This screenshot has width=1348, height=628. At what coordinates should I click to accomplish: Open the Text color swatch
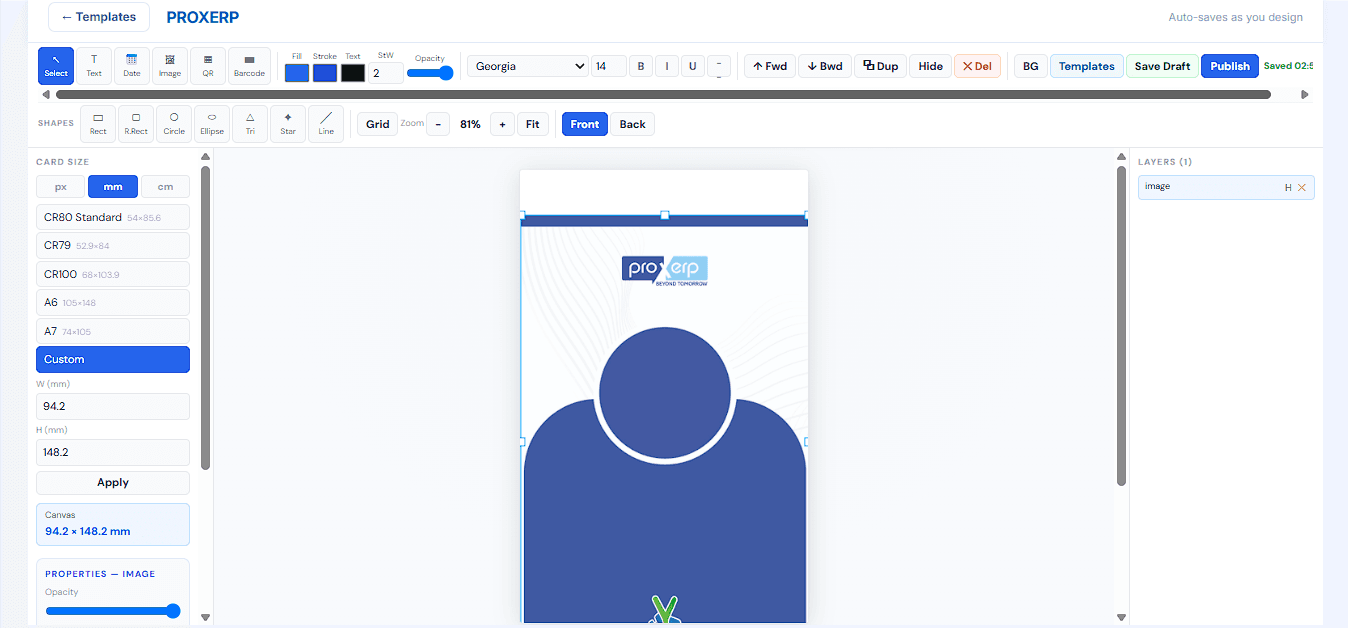pos(353,73)
